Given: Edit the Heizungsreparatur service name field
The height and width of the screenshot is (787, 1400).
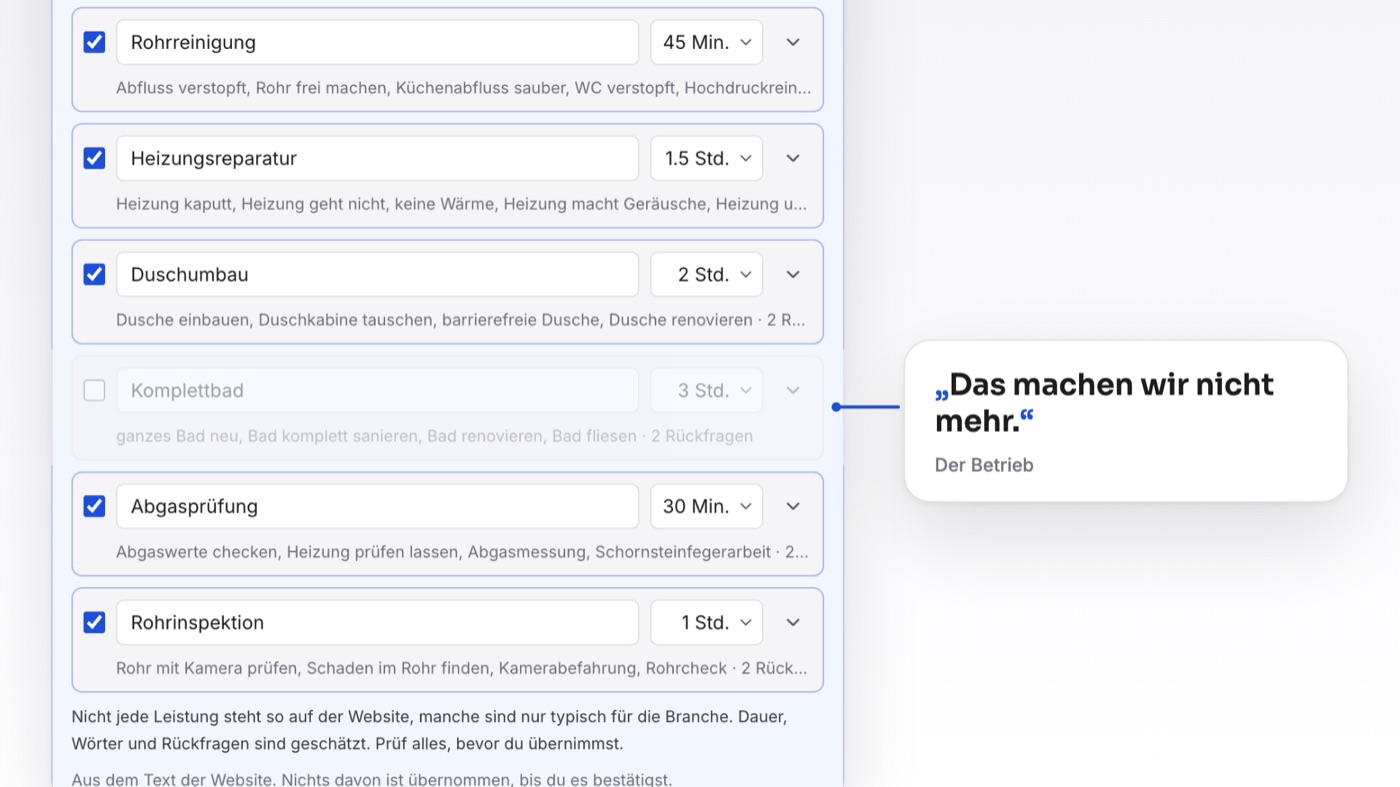Looking at the screenshot, I should [377, 158].
